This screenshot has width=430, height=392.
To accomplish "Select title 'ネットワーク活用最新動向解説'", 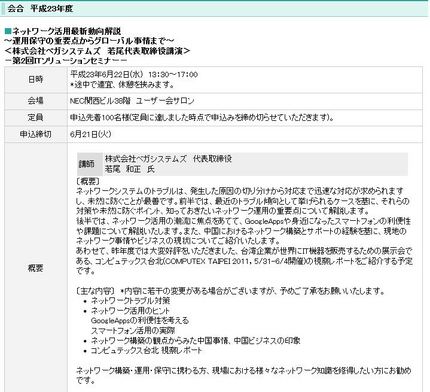I will coord(67,31).
